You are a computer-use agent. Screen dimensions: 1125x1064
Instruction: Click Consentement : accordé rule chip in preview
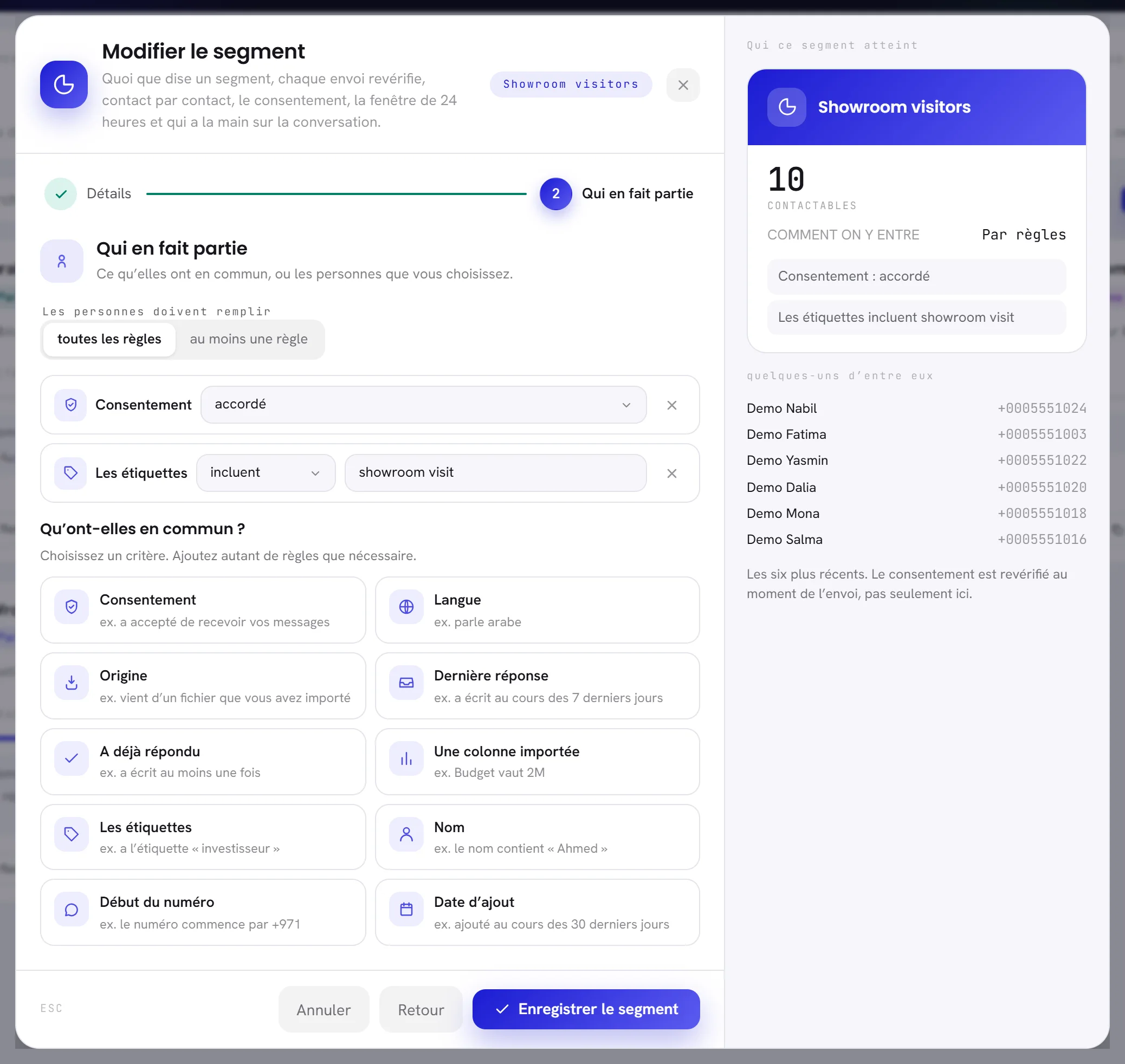916,276
